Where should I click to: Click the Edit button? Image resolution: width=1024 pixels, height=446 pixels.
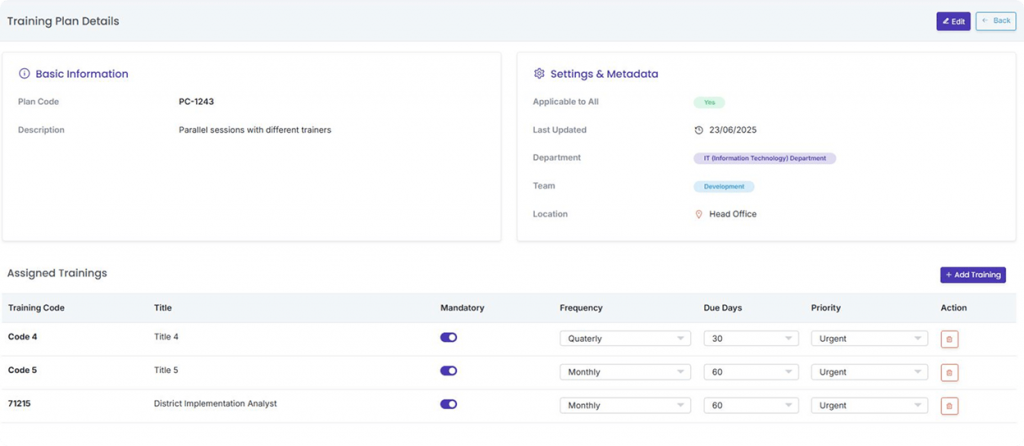953,21
